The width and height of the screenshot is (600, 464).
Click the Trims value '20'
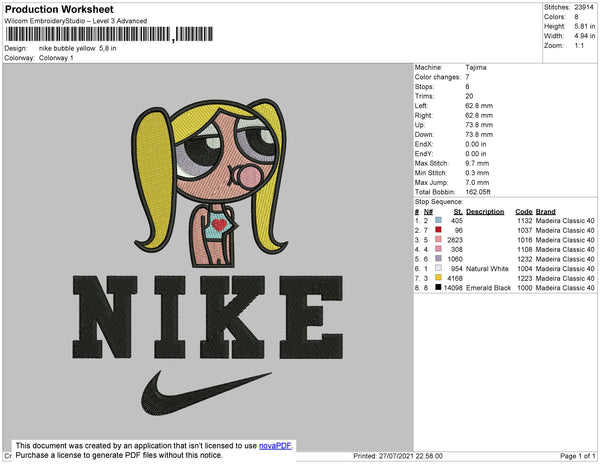pos(469,96)
